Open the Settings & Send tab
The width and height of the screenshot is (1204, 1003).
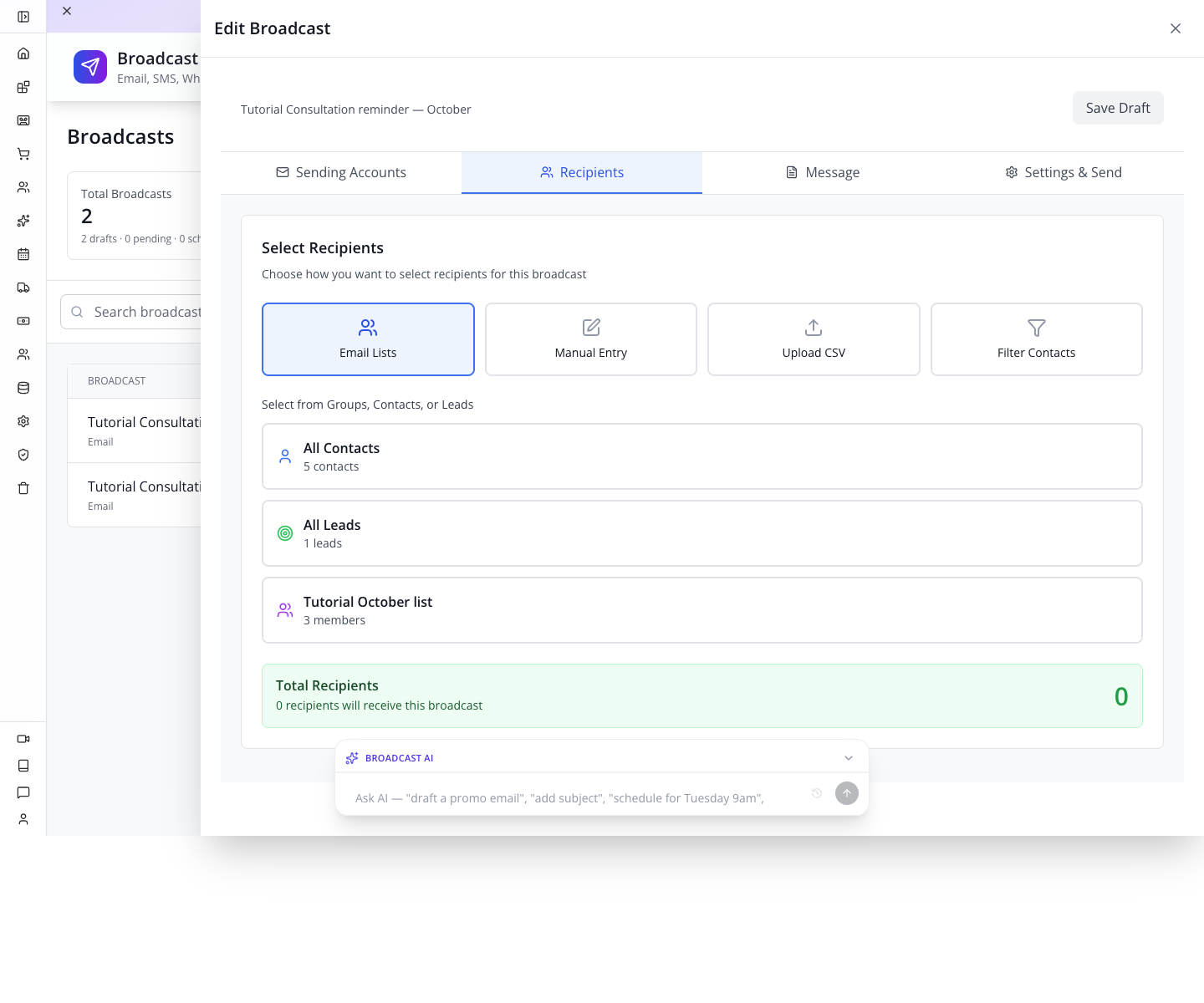coord(1064,172)
